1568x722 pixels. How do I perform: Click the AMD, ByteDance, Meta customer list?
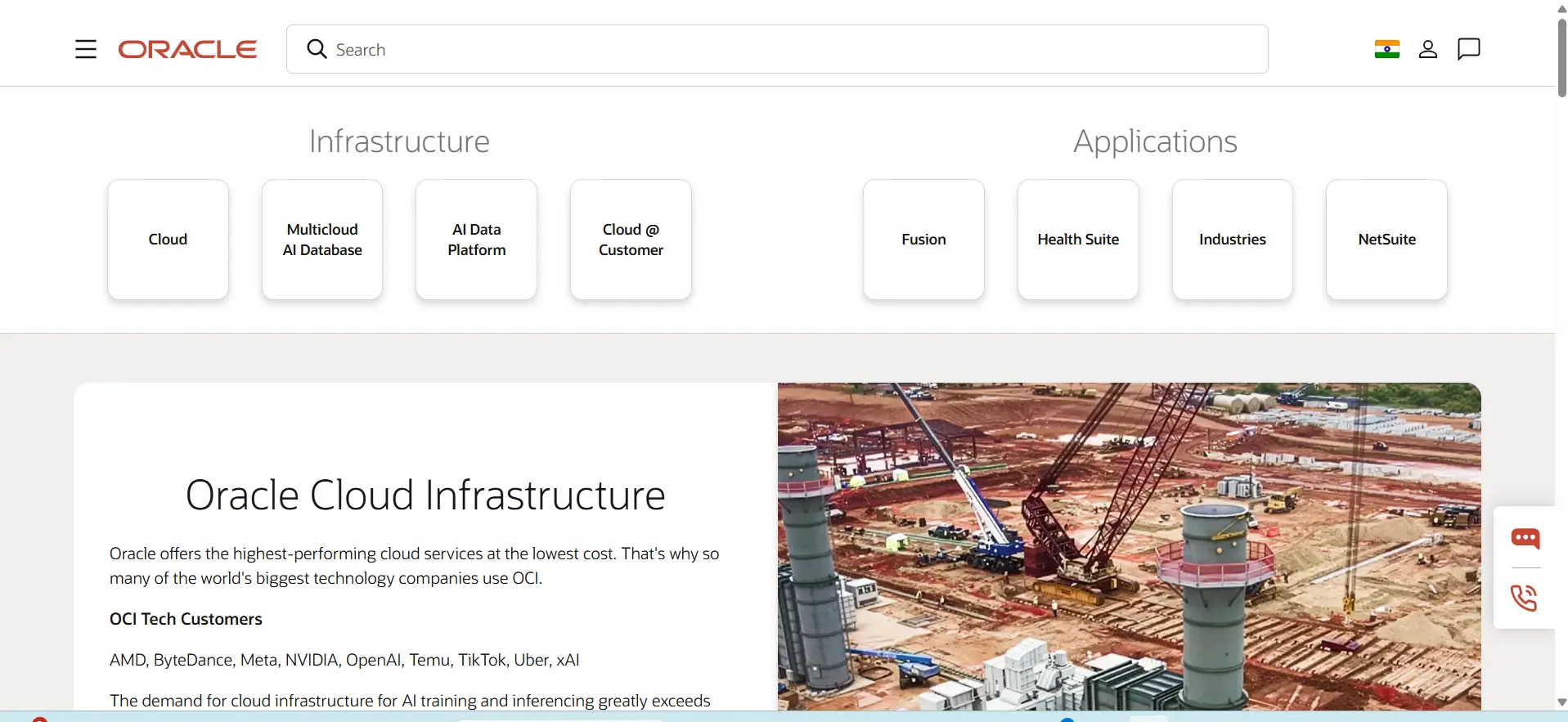point(344,660)
